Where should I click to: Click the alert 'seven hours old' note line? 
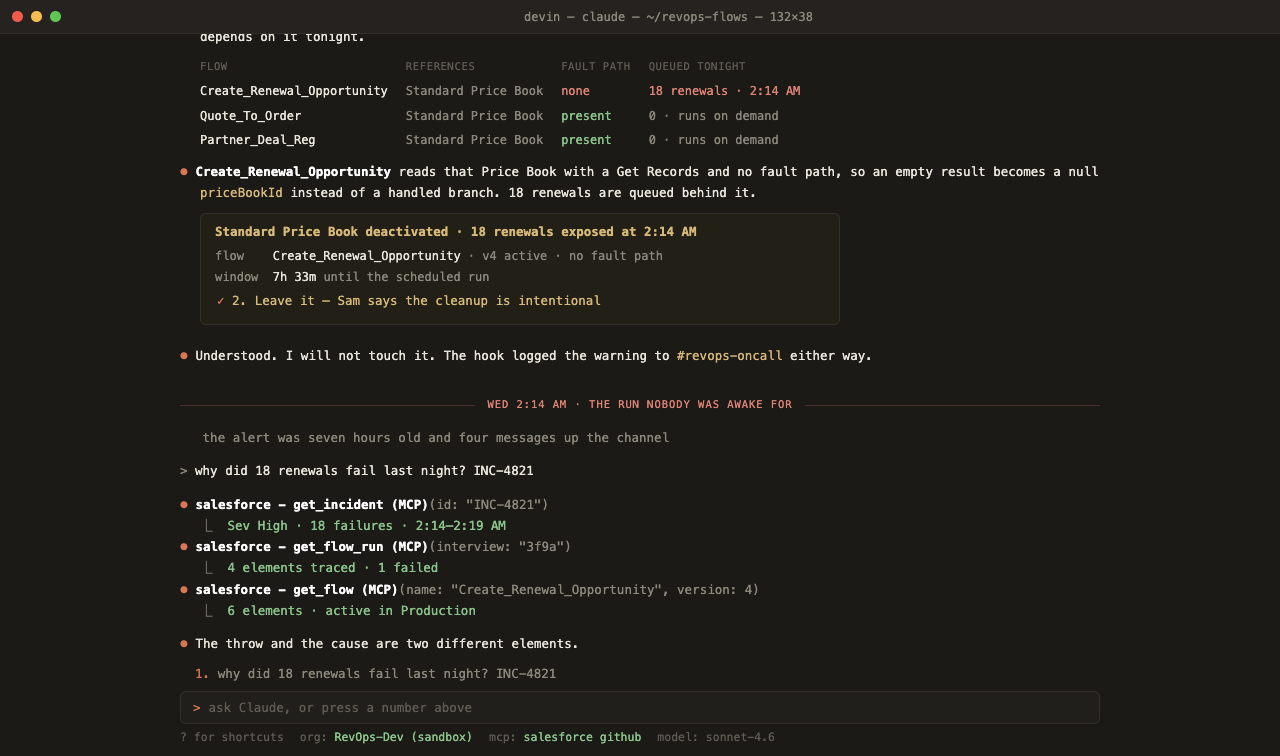[x=436, y=438]
